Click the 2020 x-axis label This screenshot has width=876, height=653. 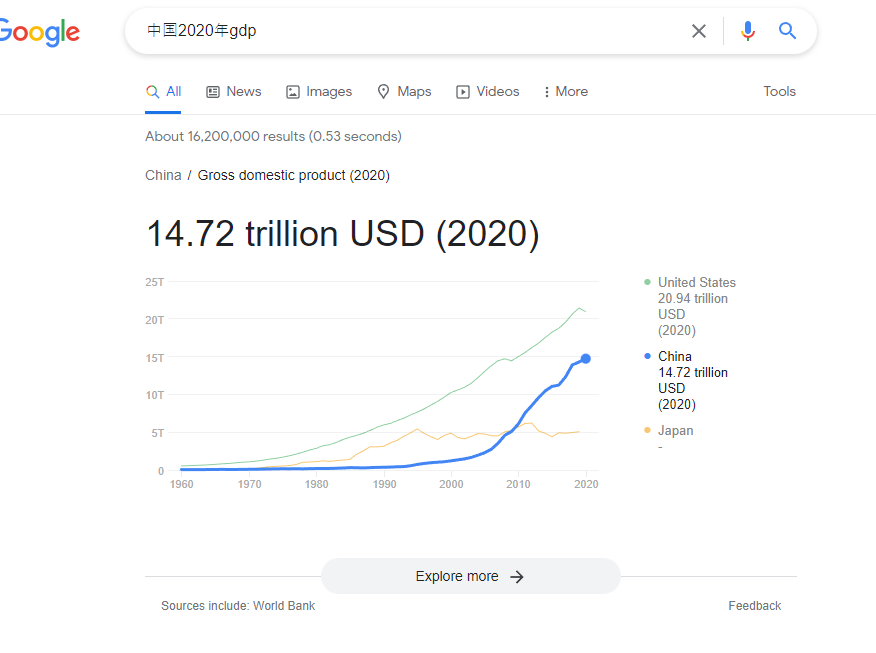coord(586,484)
